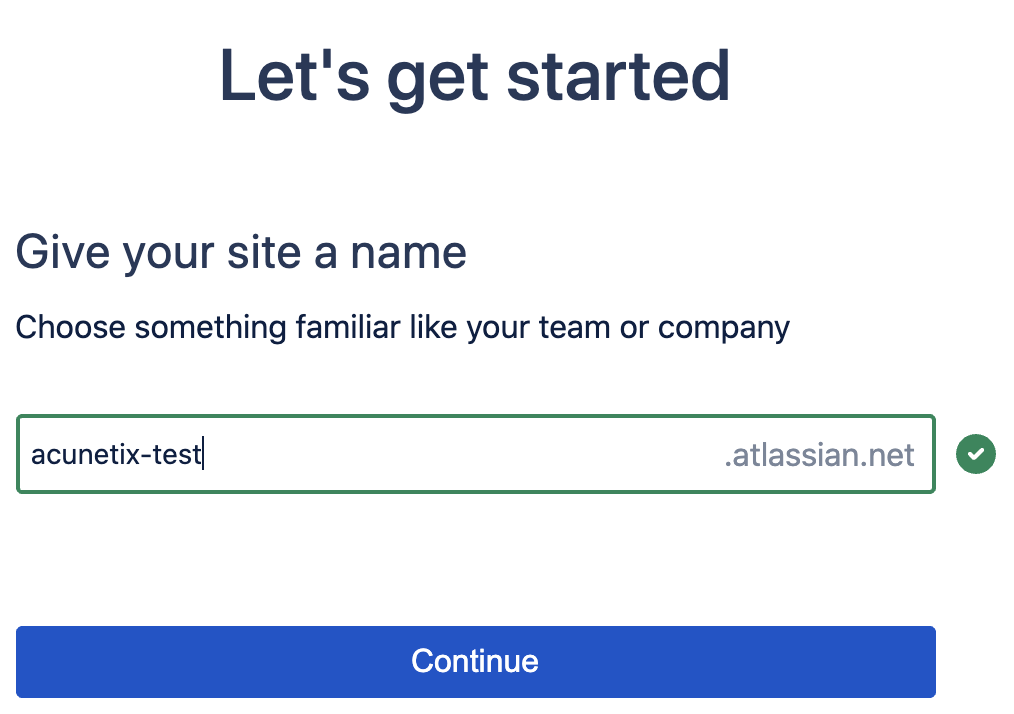Click the green checkmark validation icon

pos(975,454)
